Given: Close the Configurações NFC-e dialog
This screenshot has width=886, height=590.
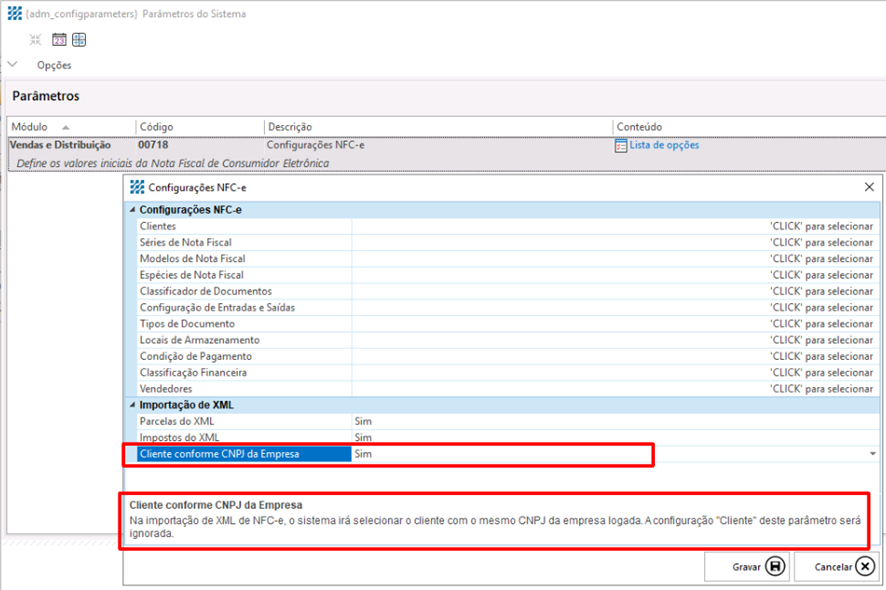Looking at the screenshot, I should (868, 187).
